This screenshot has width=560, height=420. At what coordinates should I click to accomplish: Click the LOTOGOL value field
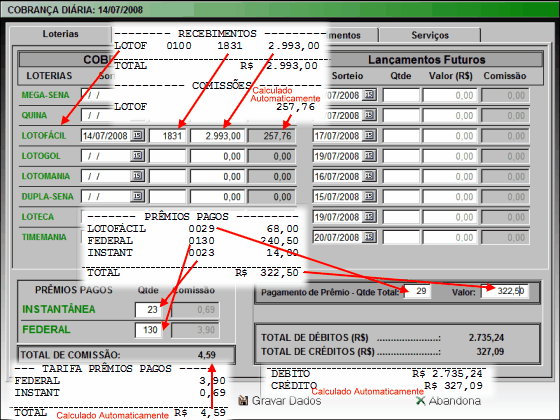coord(218,156)
